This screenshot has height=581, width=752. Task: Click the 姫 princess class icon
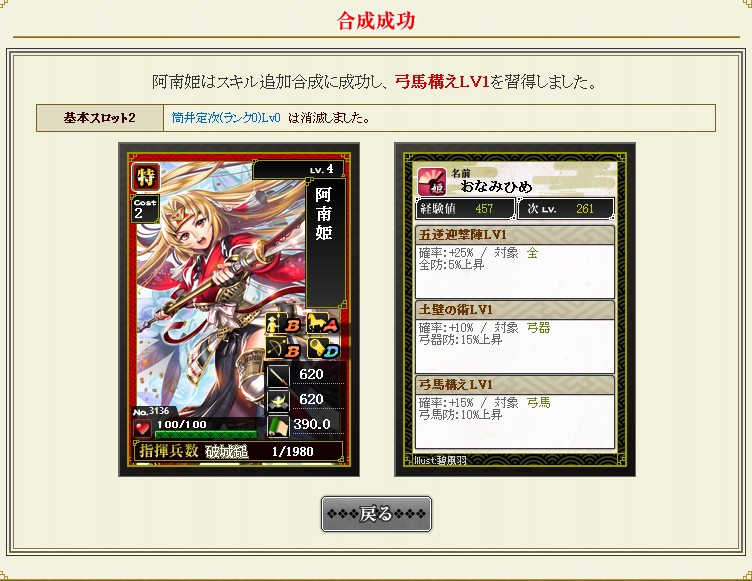(432, 182)
